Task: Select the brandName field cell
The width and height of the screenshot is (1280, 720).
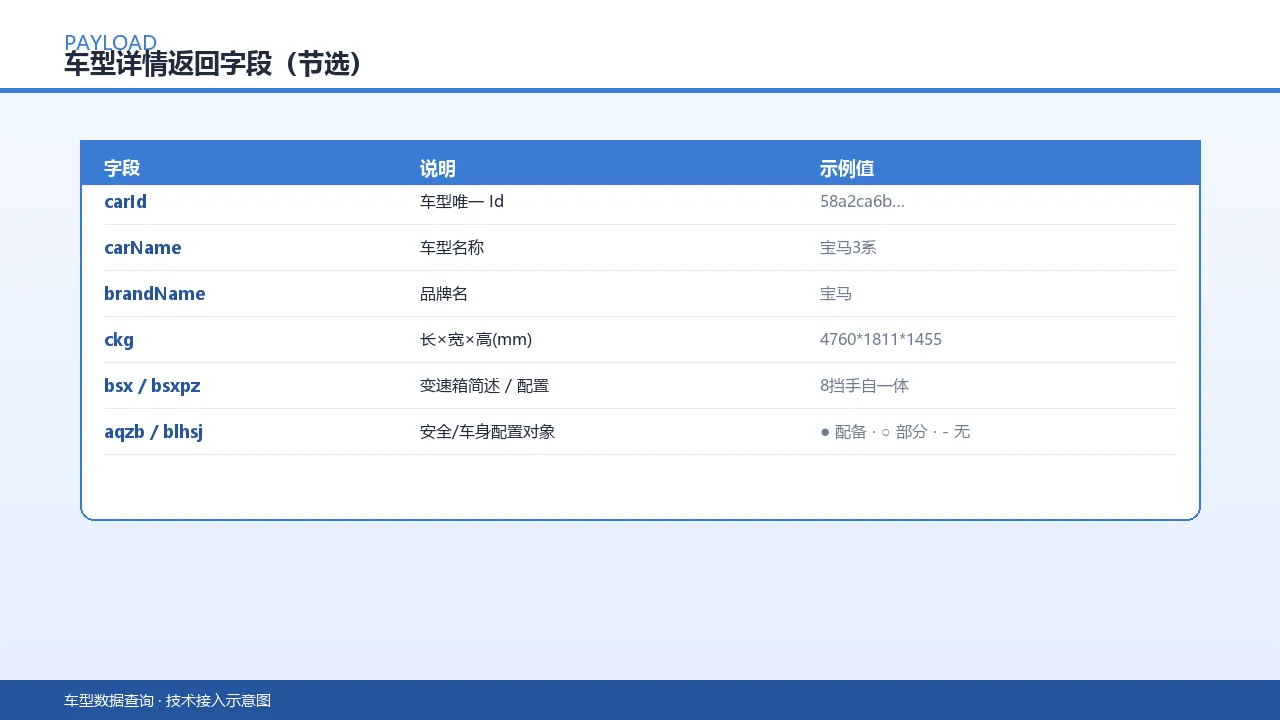Action: tap(155, 294)
